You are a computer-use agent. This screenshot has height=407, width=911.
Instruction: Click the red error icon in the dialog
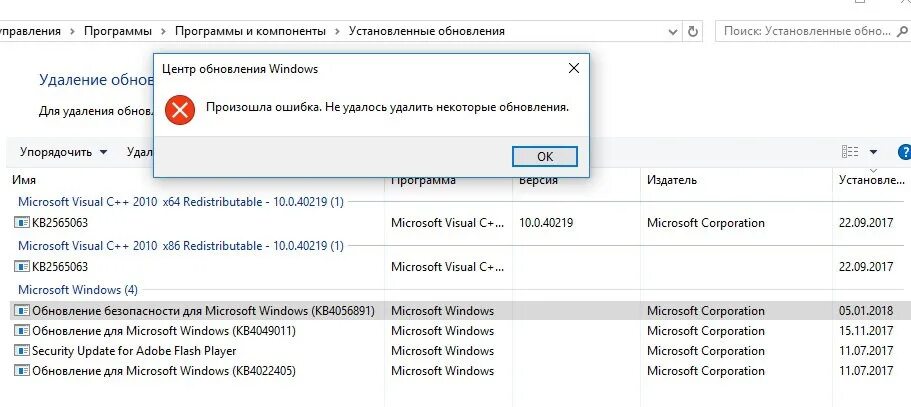click(x=180, y=108)
